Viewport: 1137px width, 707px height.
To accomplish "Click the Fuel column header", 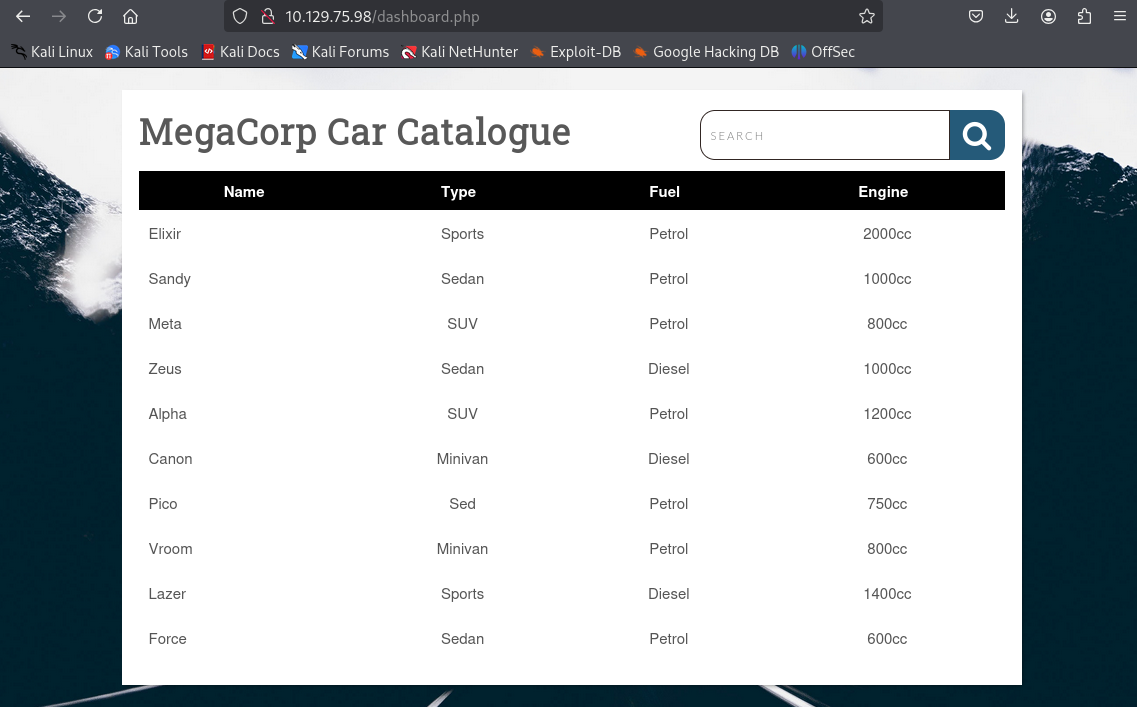I will (x=664, y=191).
